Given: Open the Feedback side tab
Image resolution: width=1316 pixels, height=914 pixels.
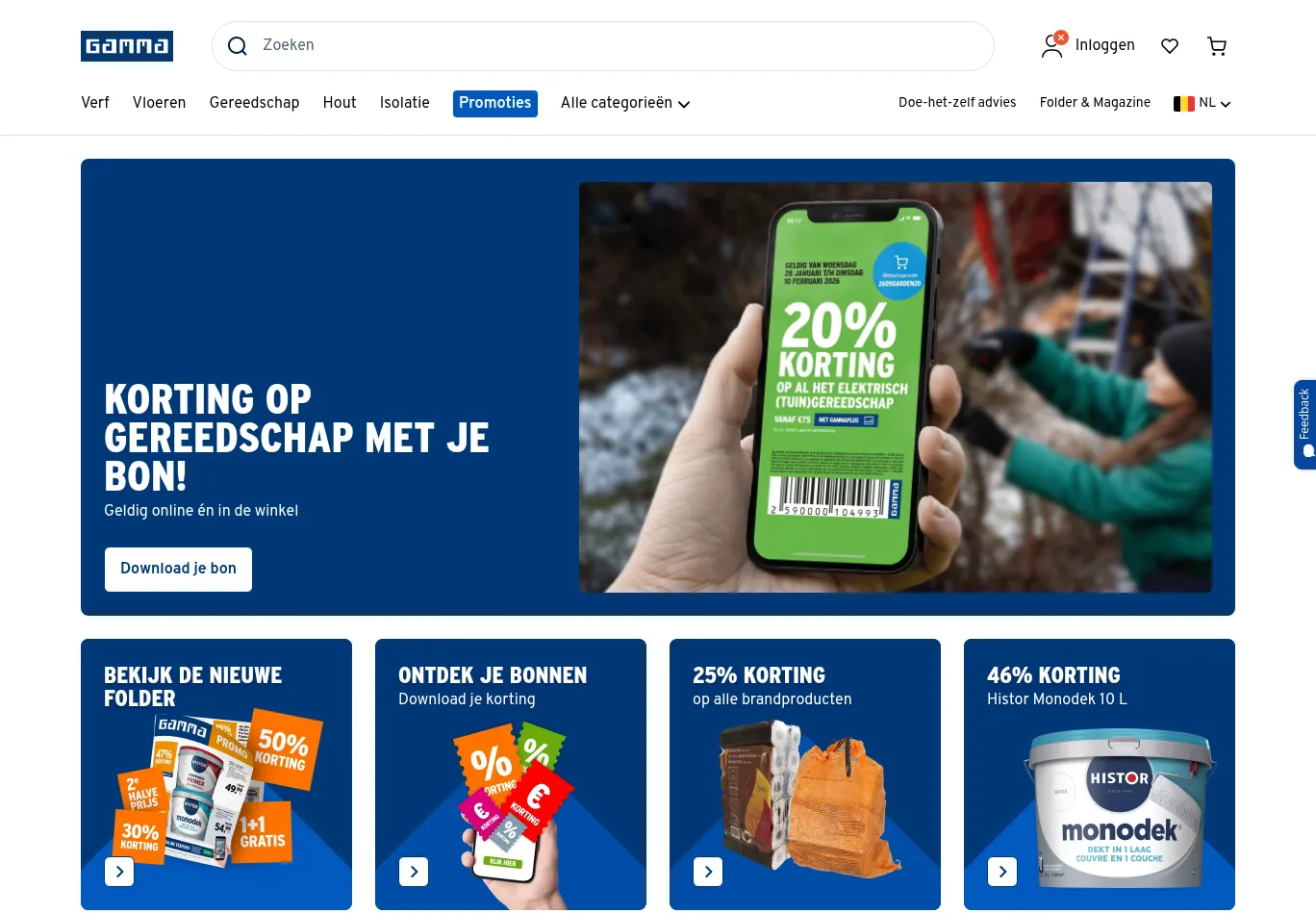Looking at the screenshot, I should 1304,424.
